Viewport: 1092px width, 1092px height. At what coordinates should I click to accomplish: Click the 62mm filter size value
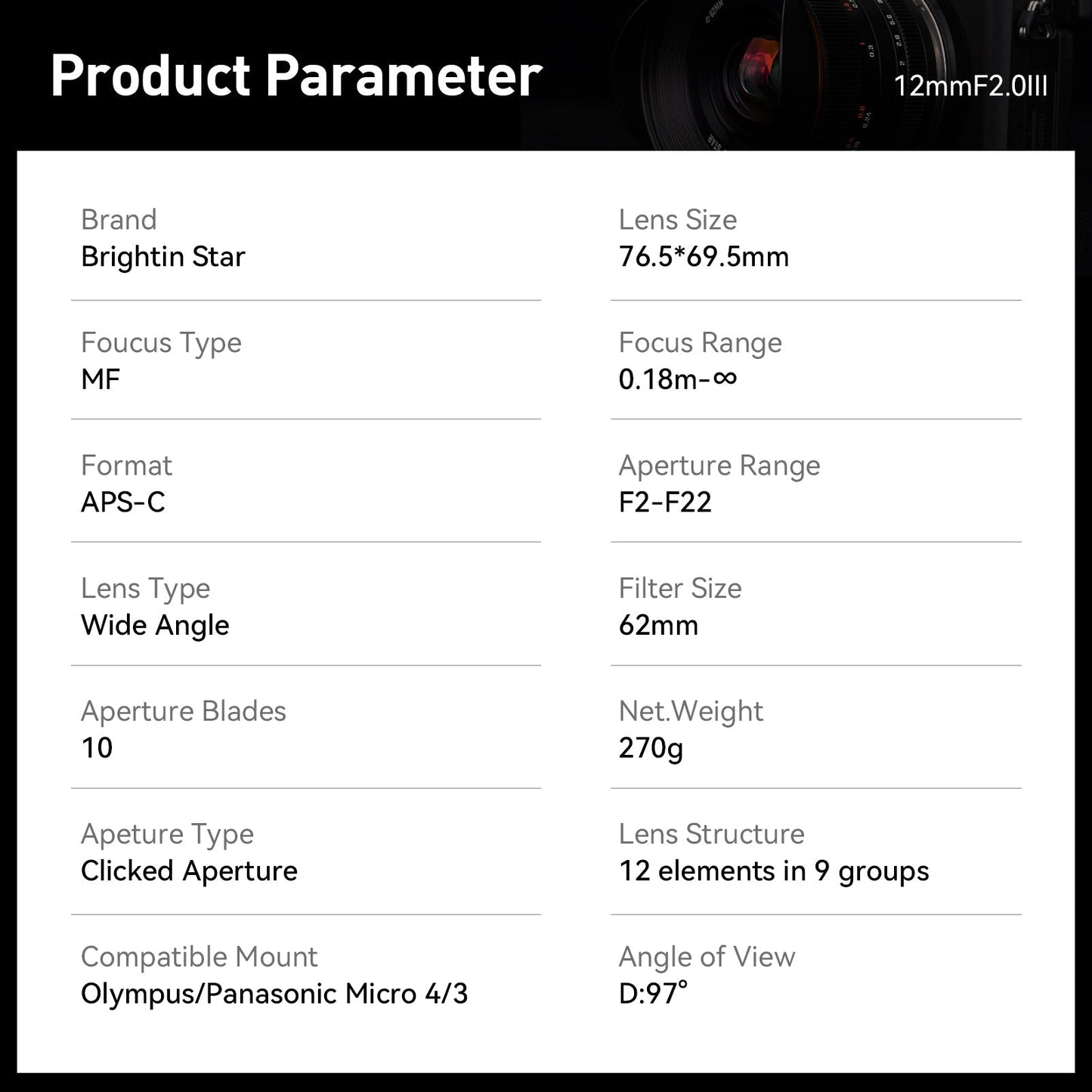(x=658, y=626)
